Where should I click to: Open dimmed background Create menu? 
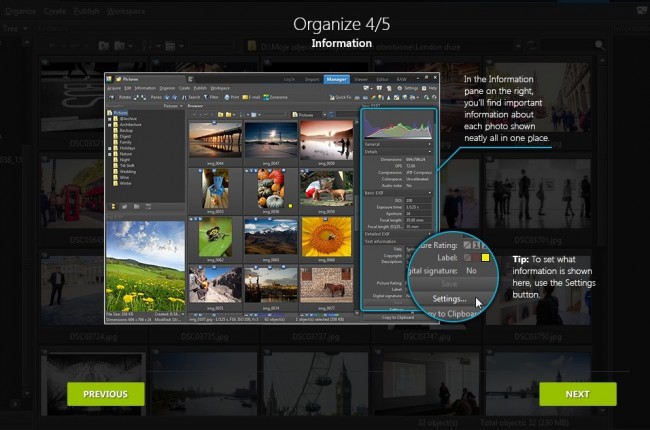[x=55, y=11]
